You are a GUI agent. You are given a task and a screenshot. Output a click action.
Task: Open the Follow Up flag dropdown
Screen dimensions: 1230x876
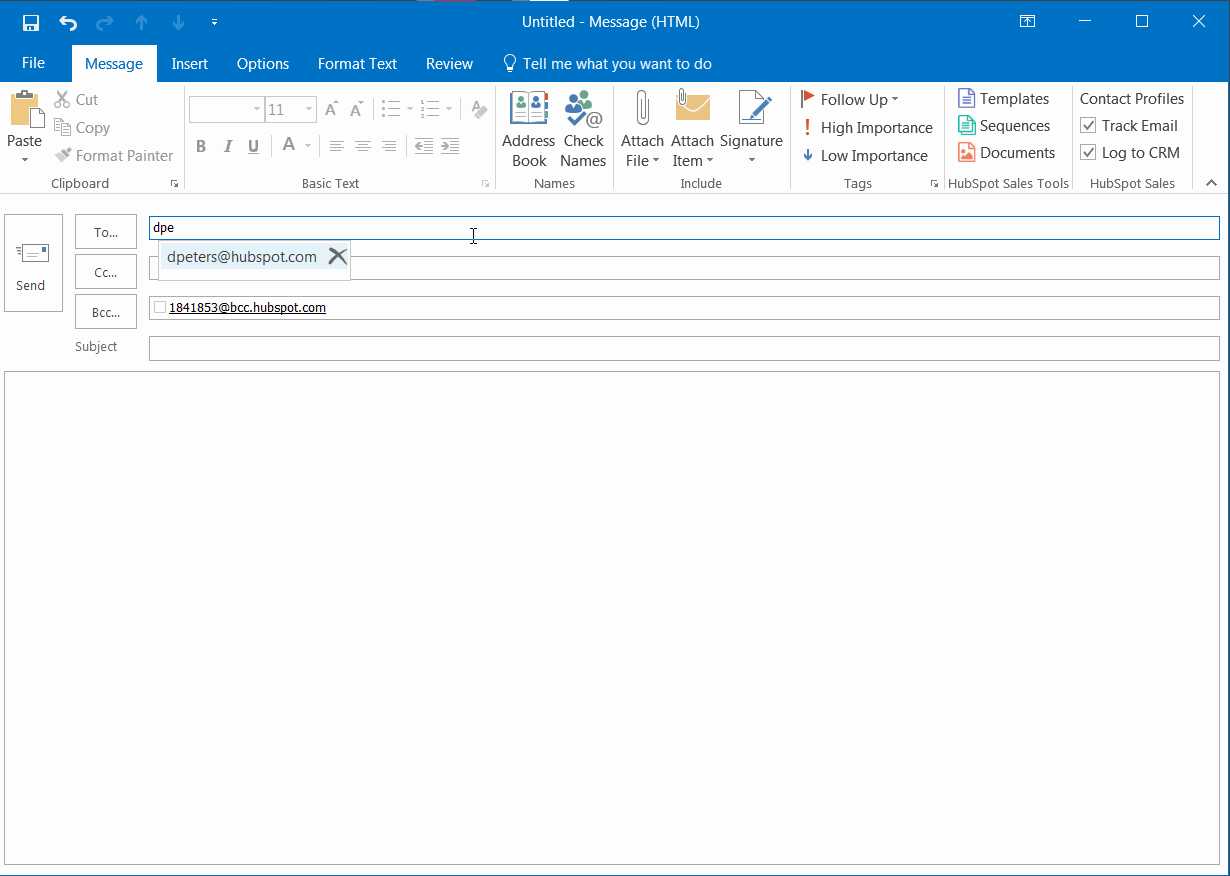850,99
